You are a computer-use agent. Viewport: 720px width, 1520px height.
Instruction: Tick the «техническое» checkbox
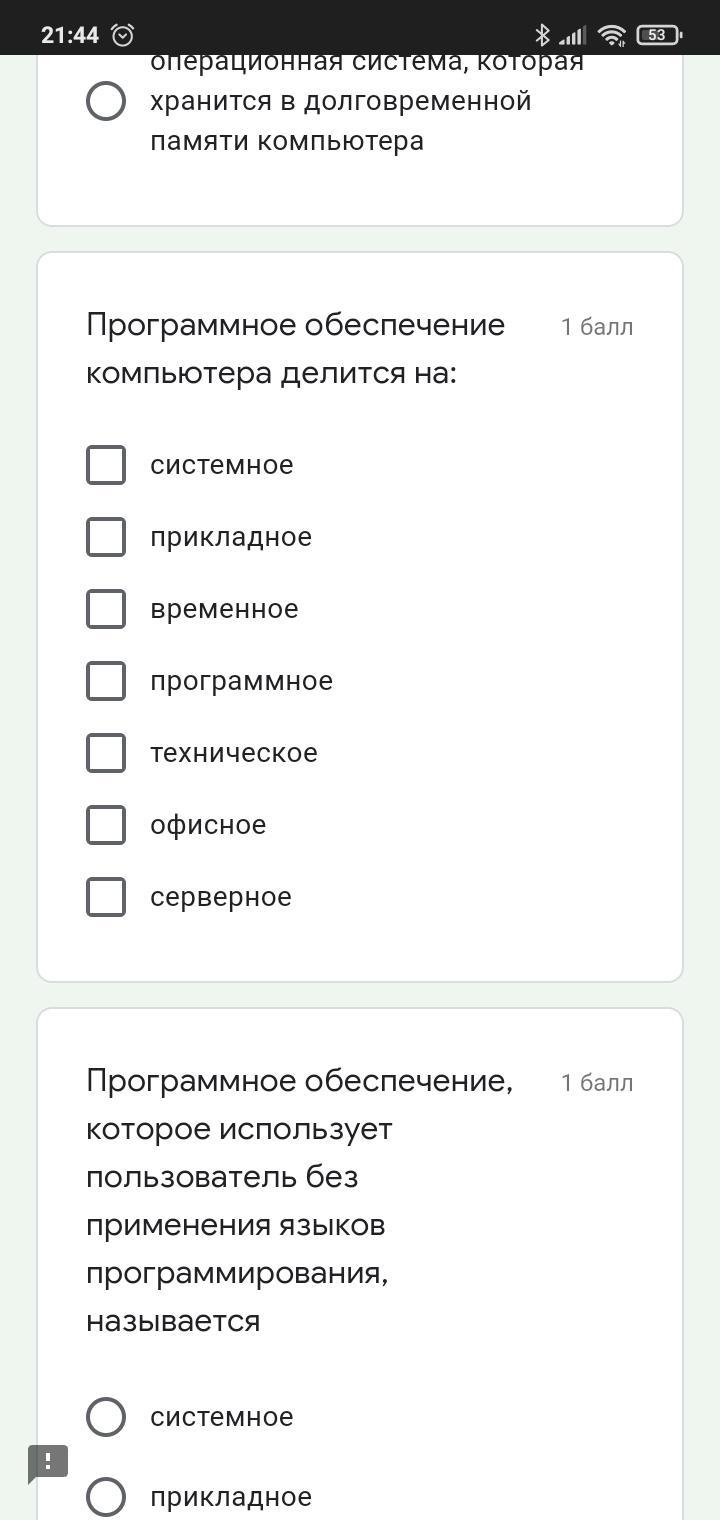point(106,753)
